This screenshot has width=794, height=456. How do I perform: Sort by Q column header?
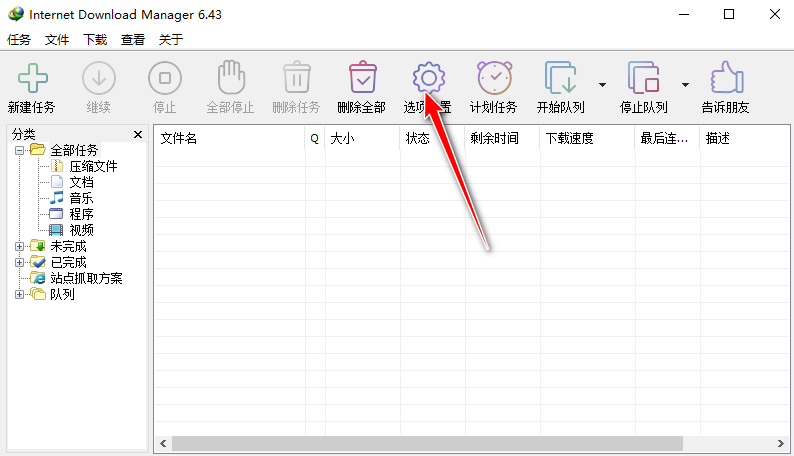314,138
